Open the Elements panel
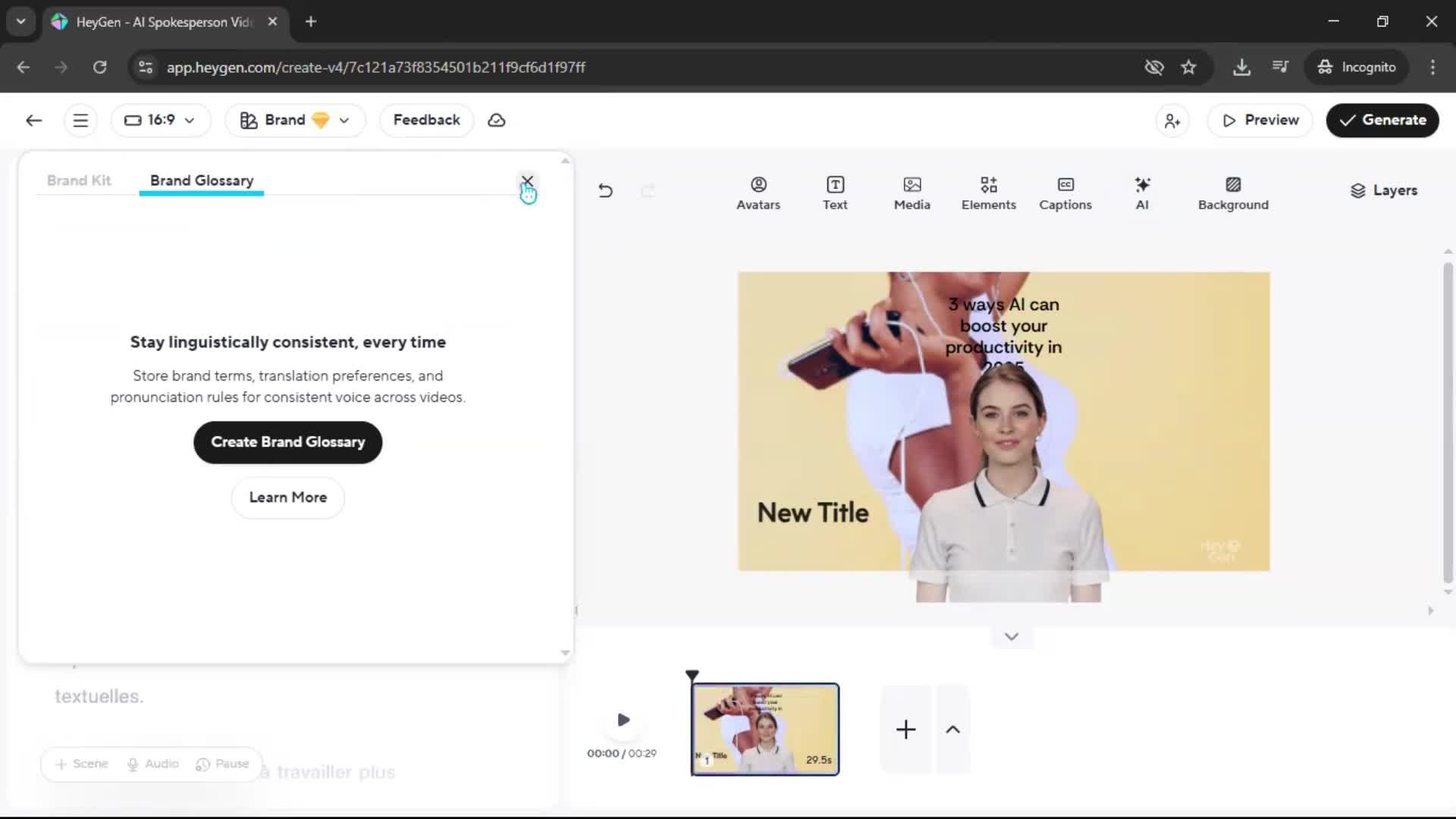This screenshot has width=1456, height=819. (x=988, y=193)
